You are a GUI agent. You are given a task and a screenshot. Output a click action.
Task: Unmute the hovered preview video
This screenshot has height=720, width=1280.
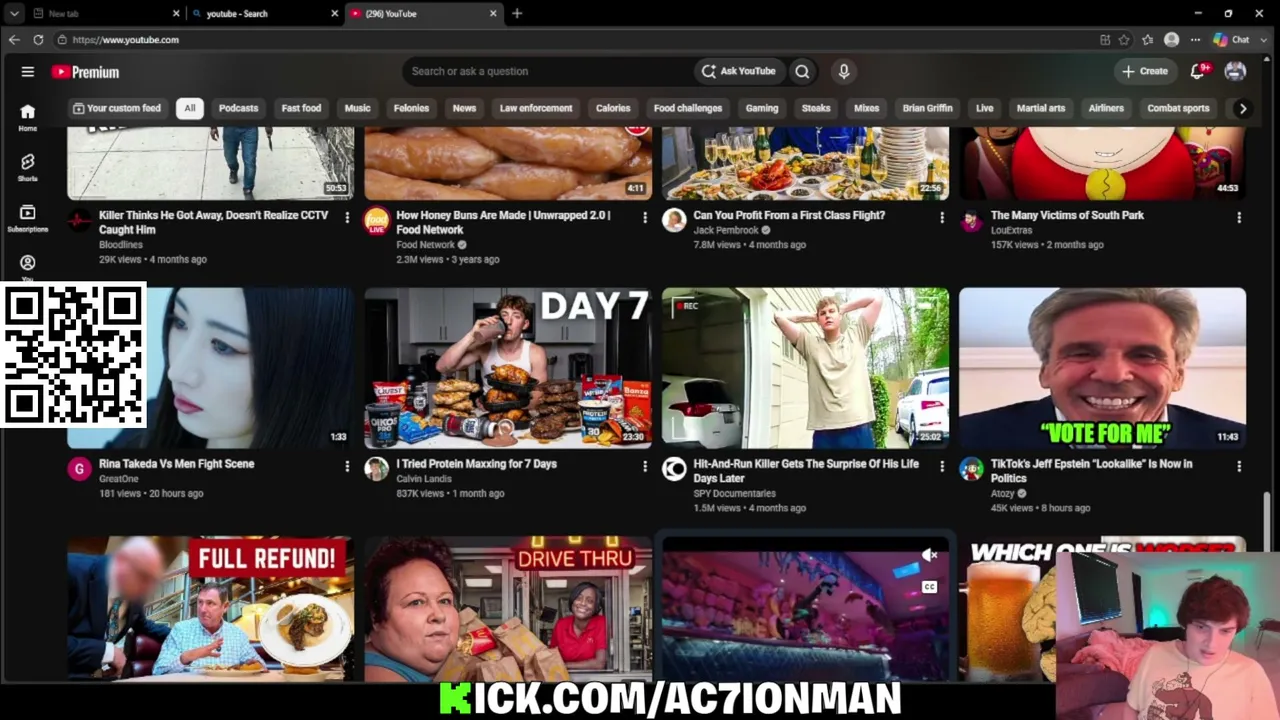[x=929, y=555]
